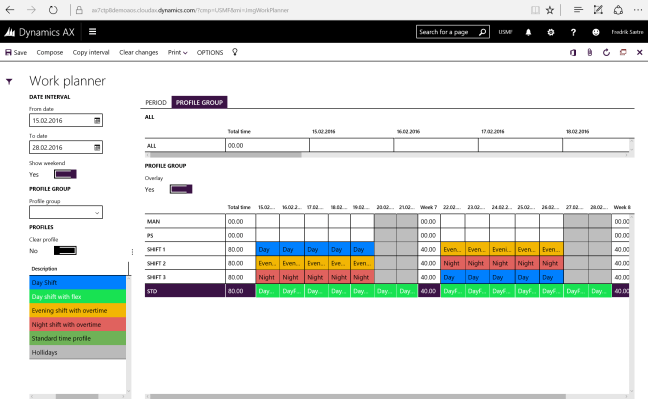Click the browser forward arrow
This screenshot has height=399, width=648.
pyautogui.click(x=31, y=10)
